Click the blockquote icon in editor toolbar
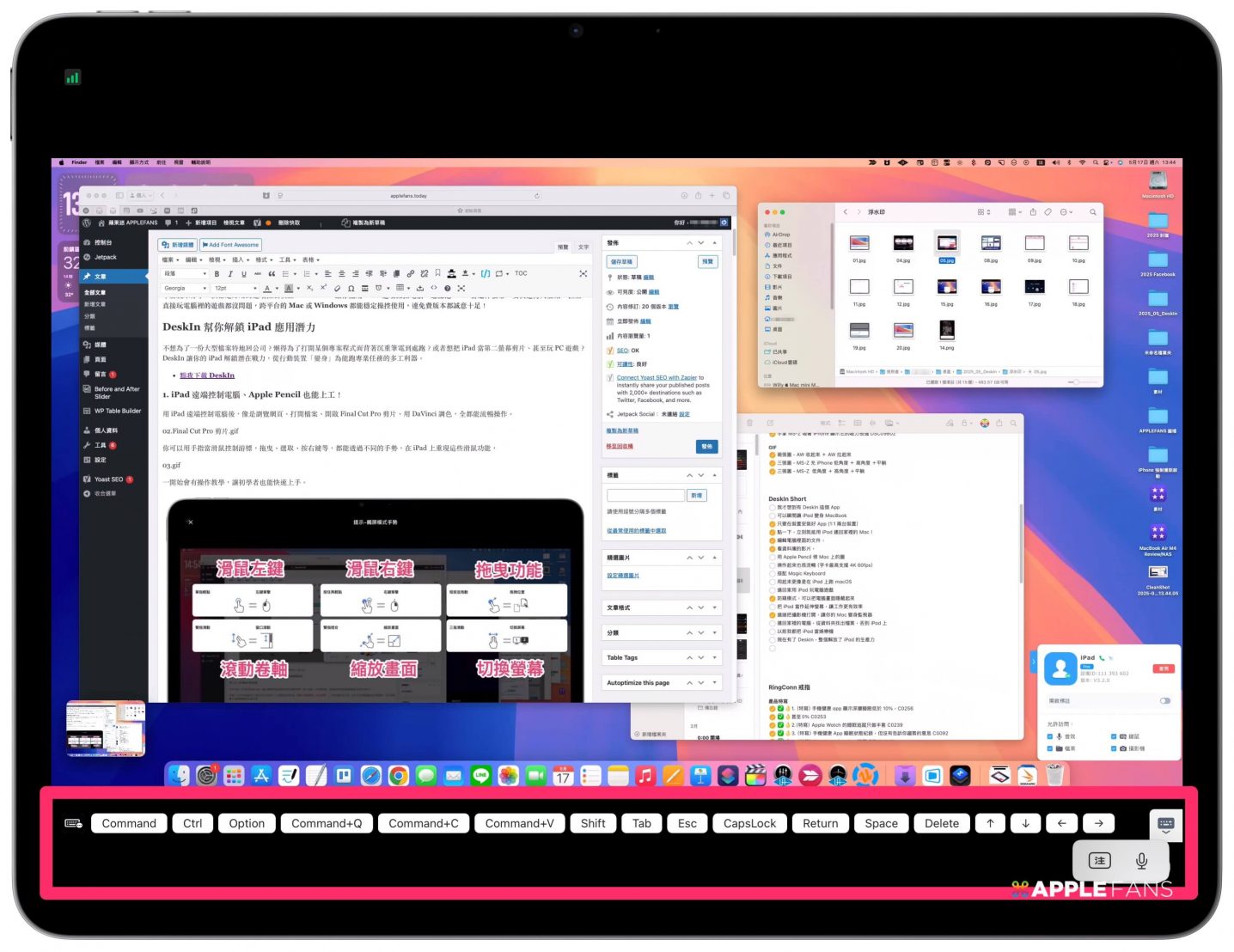The height and width of the screenshot is (952, 1234). [x=272, y=274]
